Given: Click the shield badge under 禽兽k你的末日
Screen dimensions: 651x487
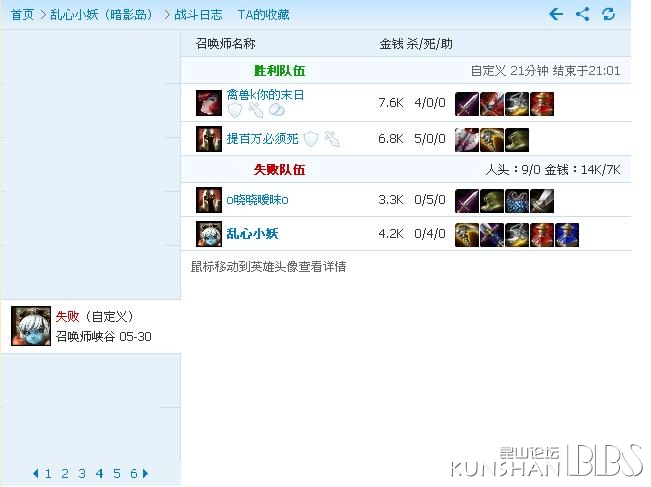Looking at the screenshot, I should 235,110.
